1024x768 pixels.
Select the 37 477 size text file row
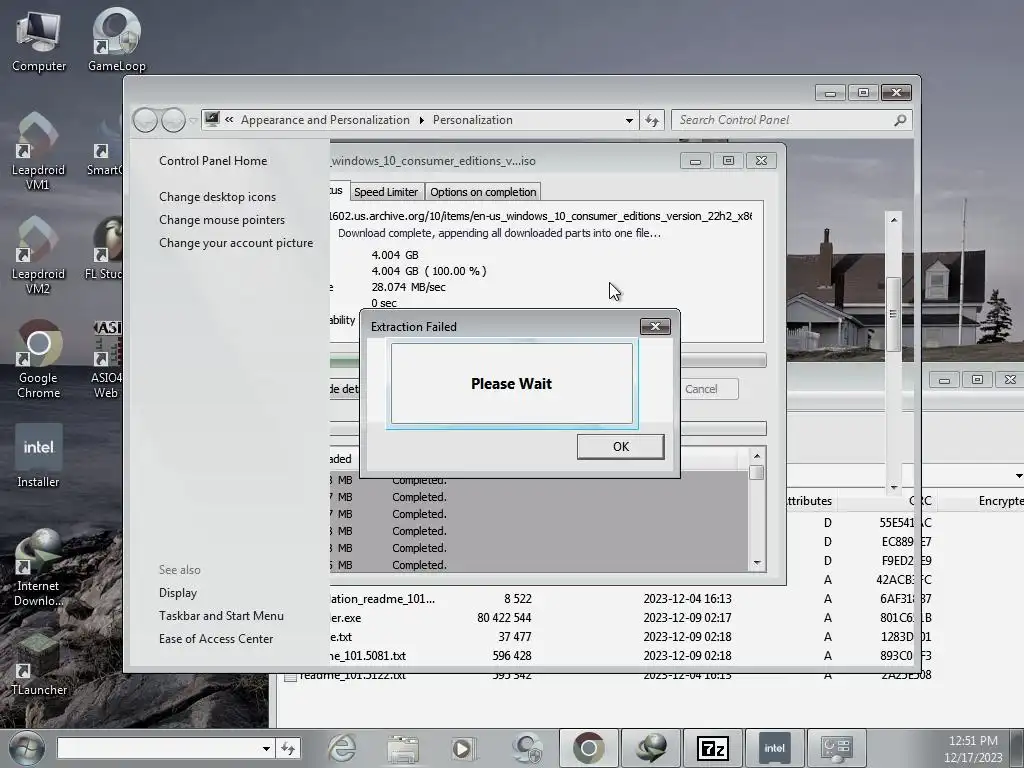click(x=632, y=637)
